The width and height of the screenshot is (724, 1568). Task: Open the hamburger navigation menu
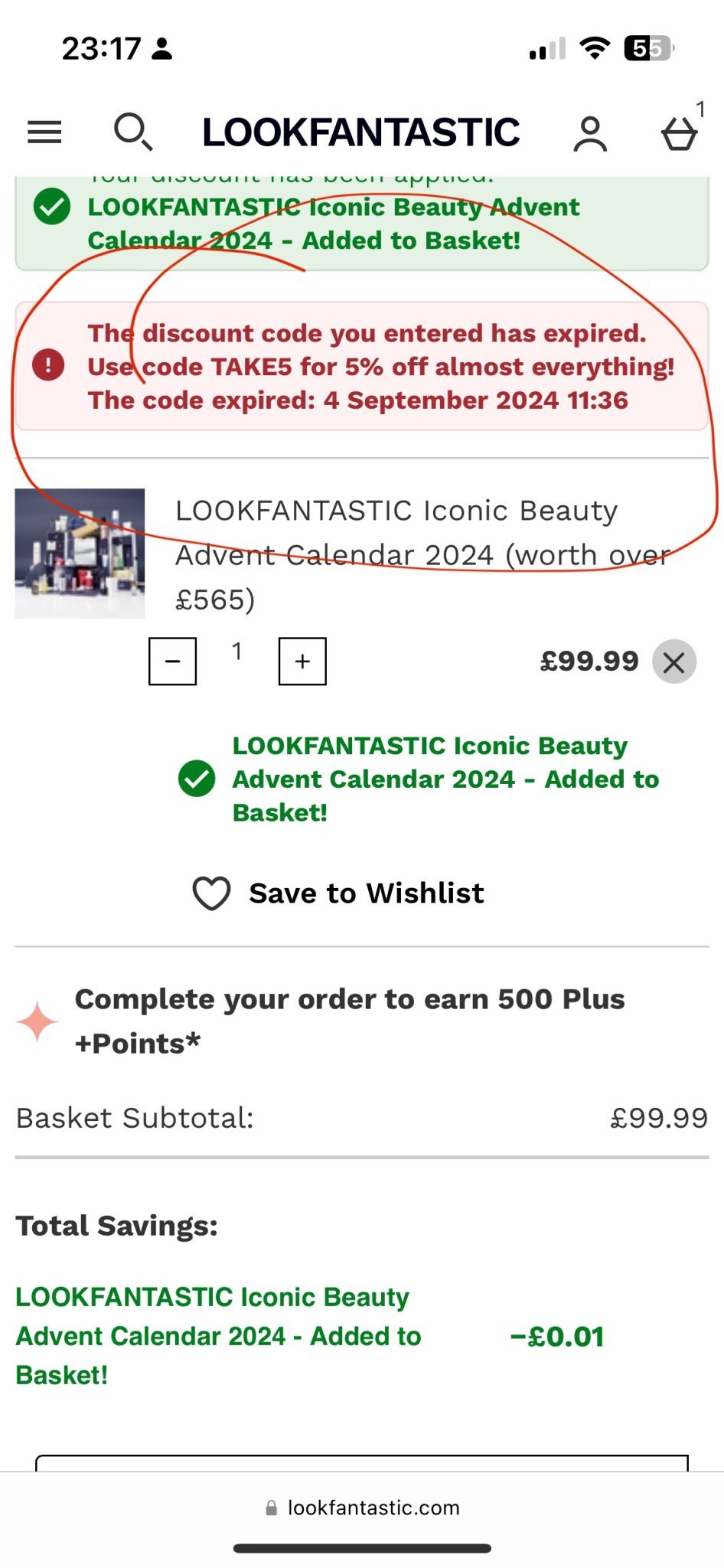pos(44,132)
